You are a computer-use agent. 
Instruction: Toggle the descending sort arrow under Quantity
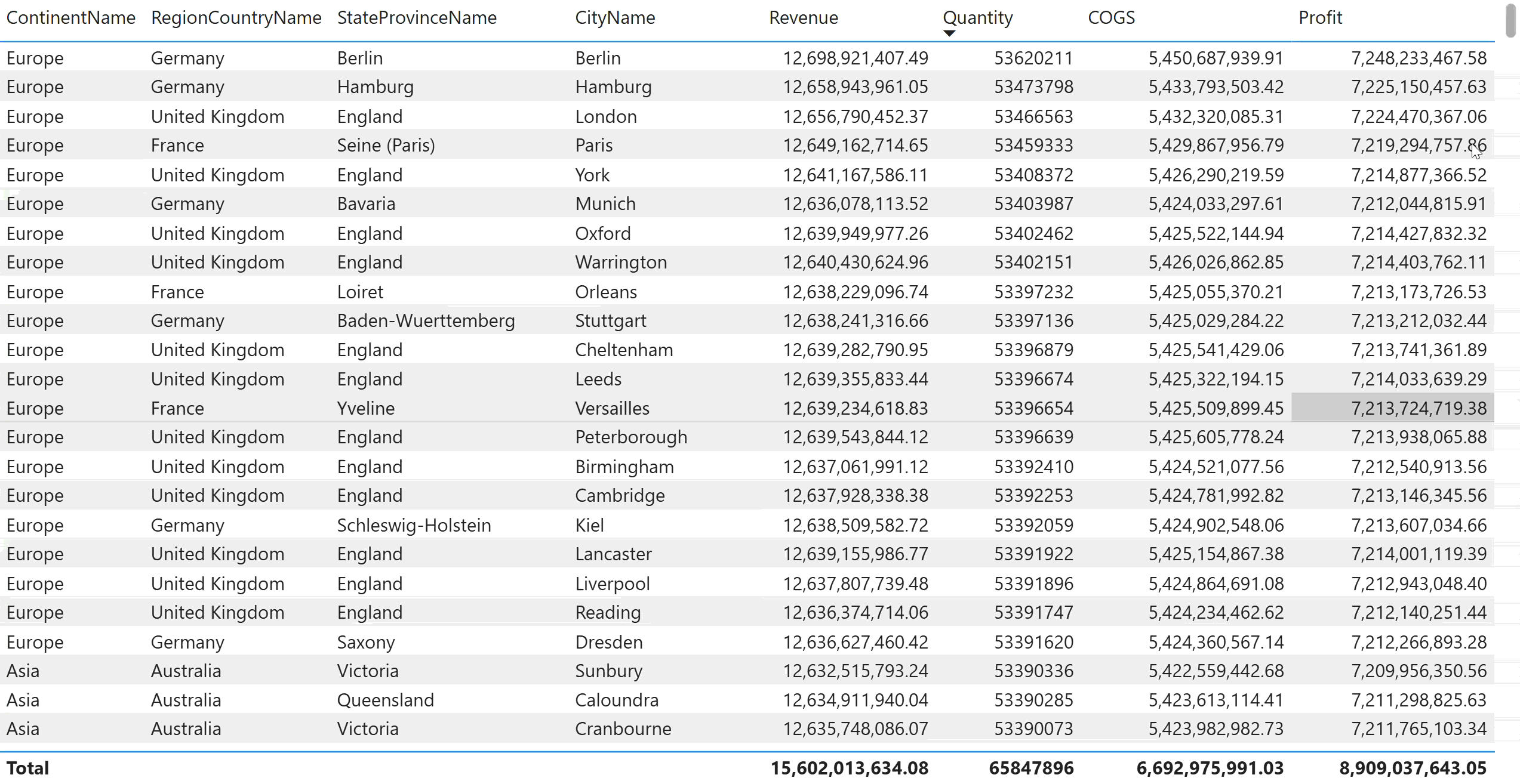click(x=949, y=33)
